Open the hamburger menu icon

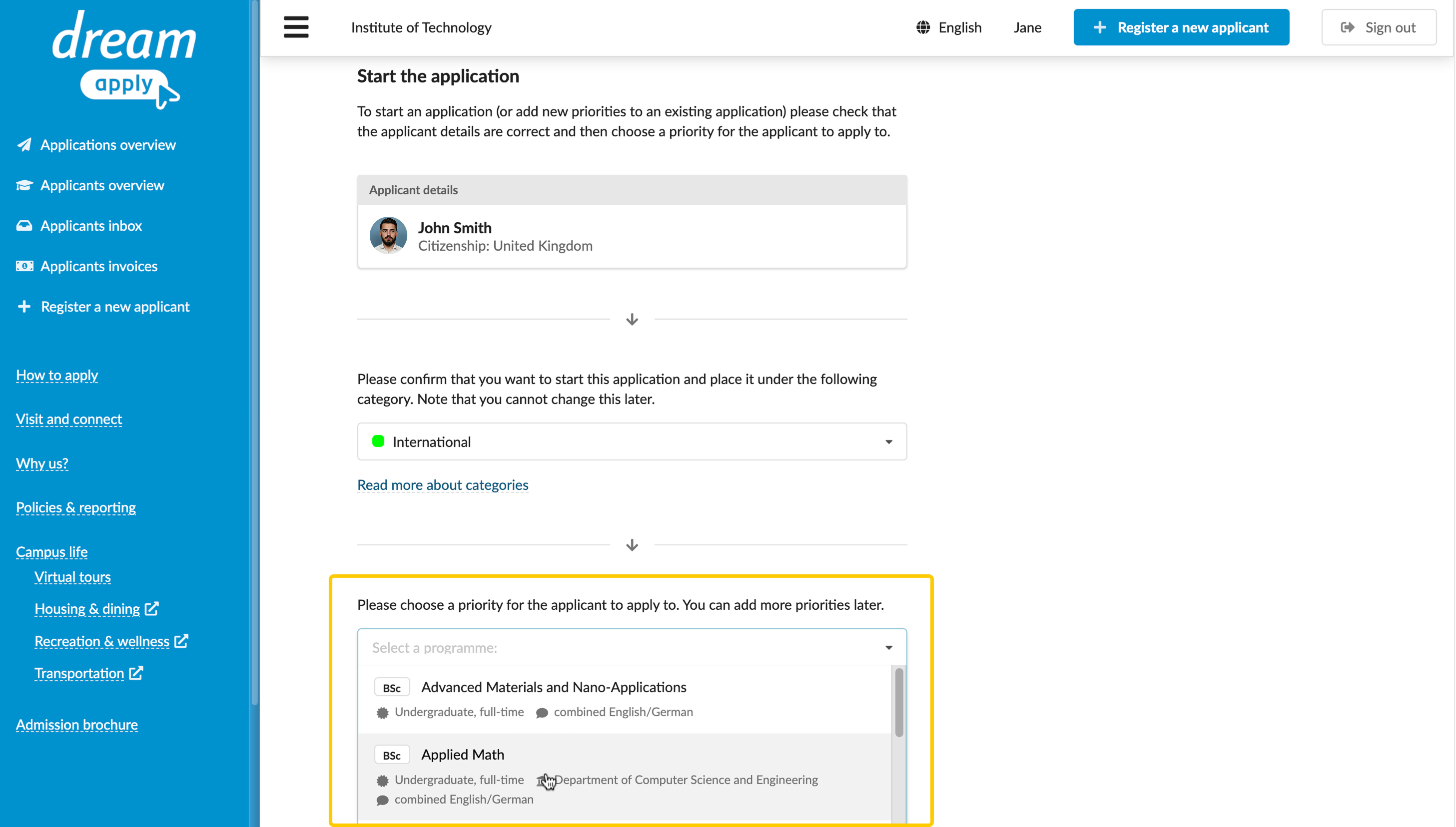(296, 26)
